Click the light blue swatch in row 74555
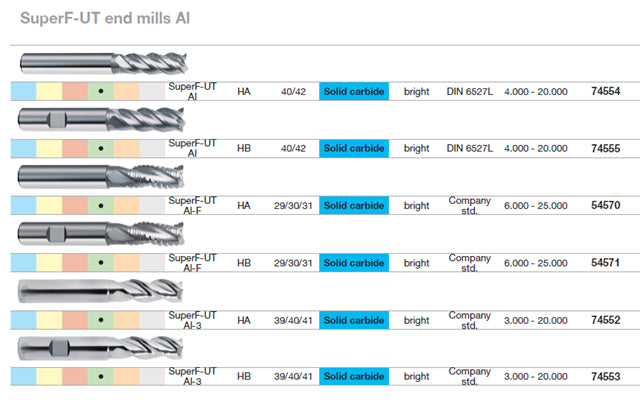Screen dimensions: 640x415 point(23,148)
